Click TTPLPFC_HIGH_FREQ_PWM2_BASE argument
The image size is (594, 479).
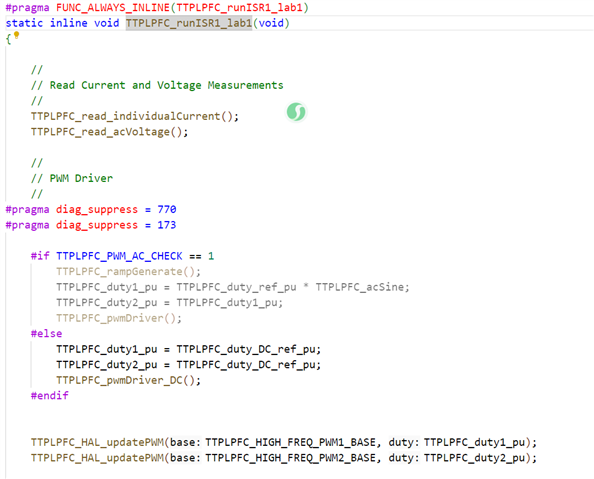[x=291, y=458]
